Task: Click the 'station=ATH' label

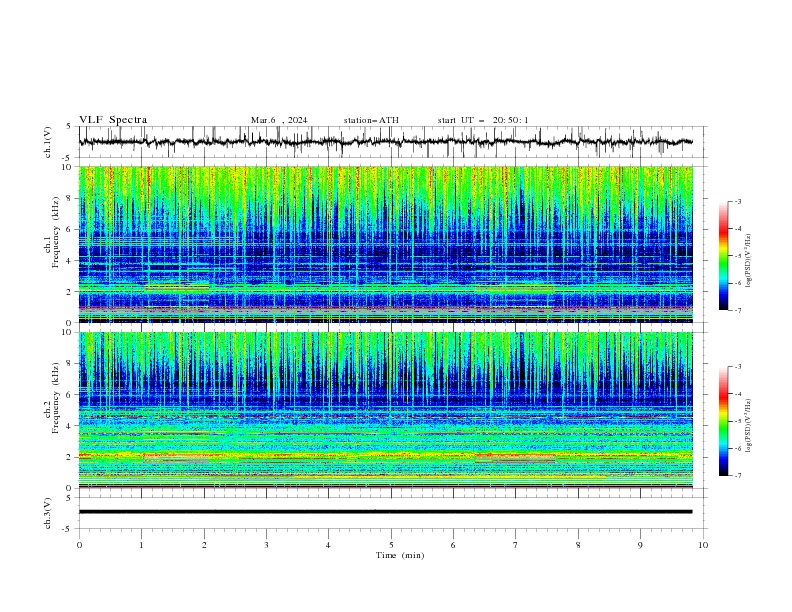Action: [x=371, y=120]
